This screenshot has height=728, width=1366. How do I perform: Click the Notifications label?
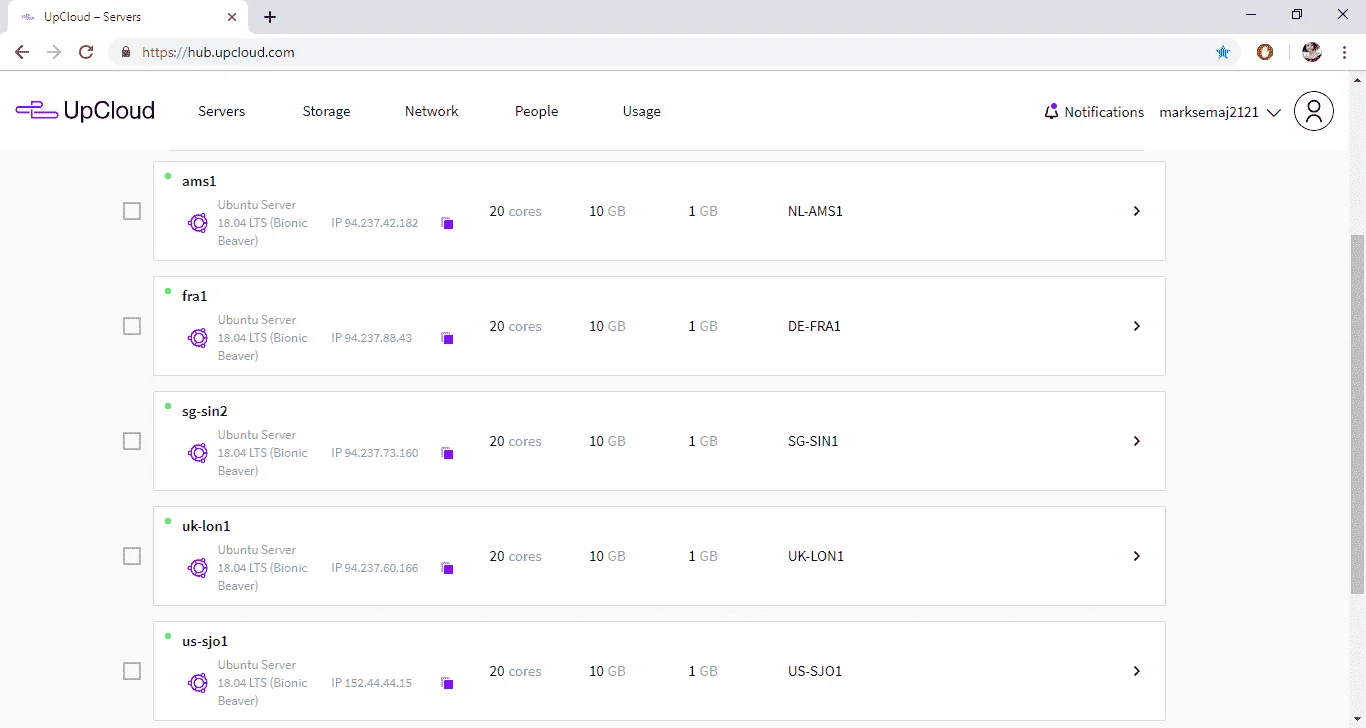point(1104,112)
